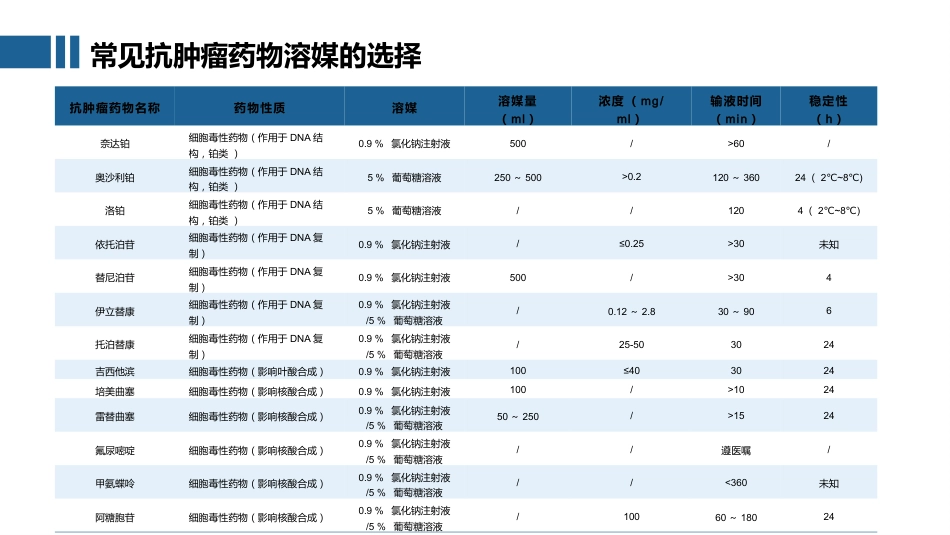Click solvent amount 500 in 替尼泊苷 row

[517, 277]
